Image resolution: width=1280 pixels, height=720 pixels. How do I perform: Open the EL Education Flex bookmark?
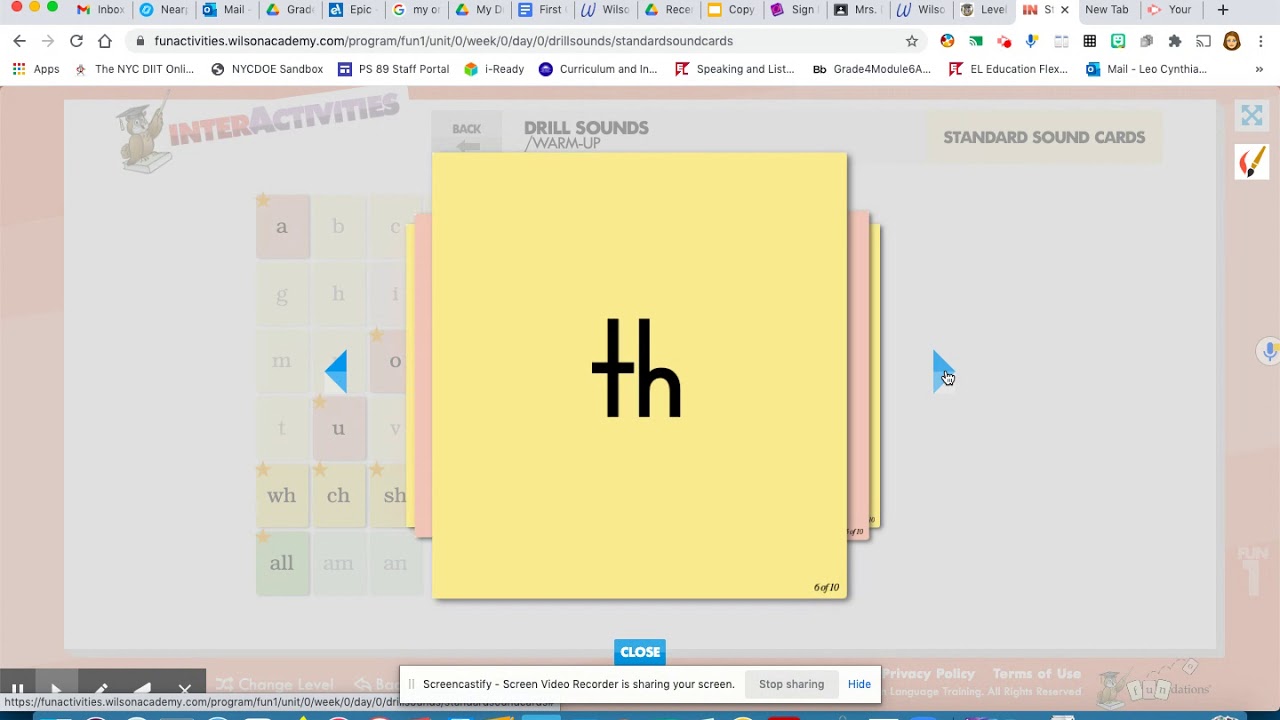click(x=1009, y=69)
